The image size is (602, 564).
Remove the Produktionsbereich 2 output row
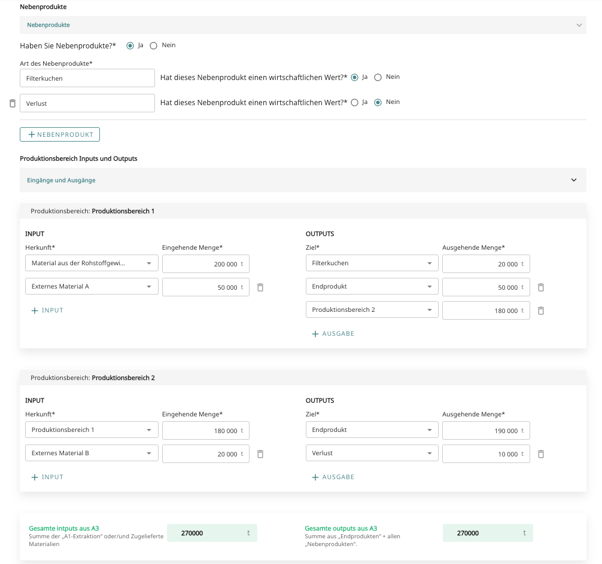pos(541,311)
